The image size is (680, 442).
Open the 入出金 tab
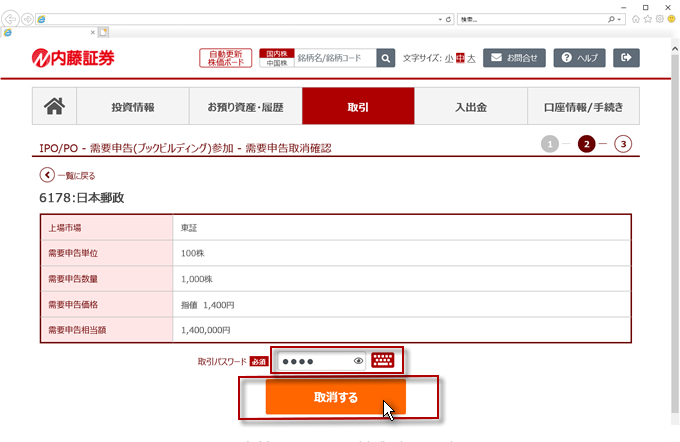click(471, 107)
